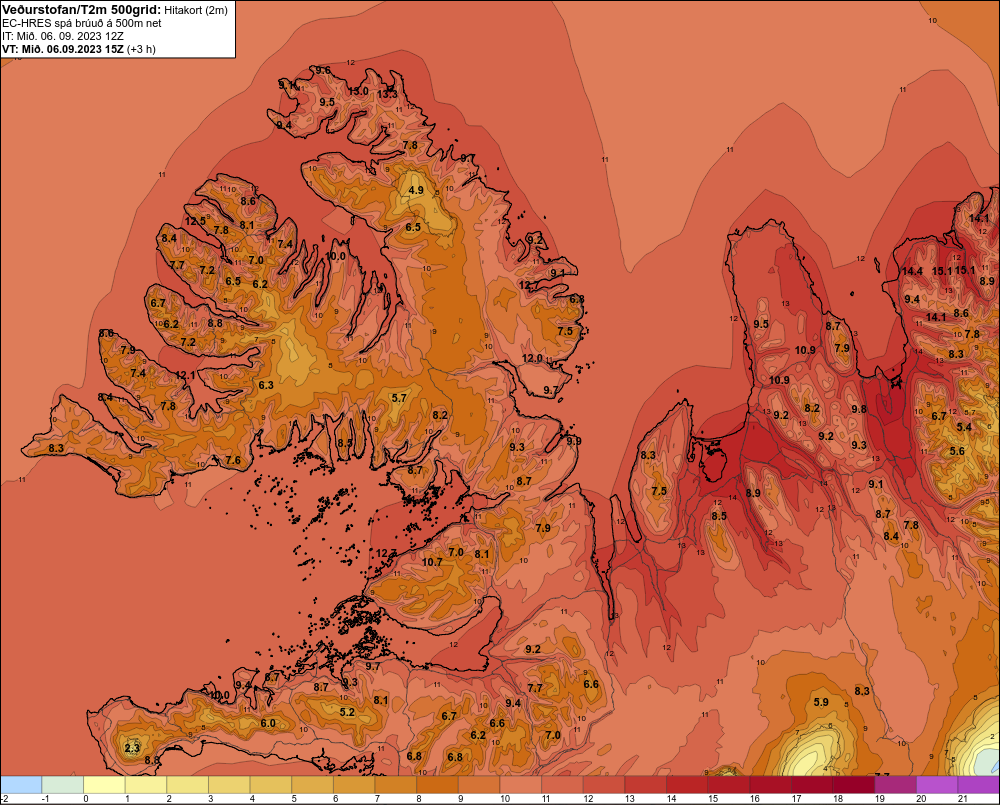Click the 9.6 temperature value
Screen dimensions: 1000x805
pos(323,70)
